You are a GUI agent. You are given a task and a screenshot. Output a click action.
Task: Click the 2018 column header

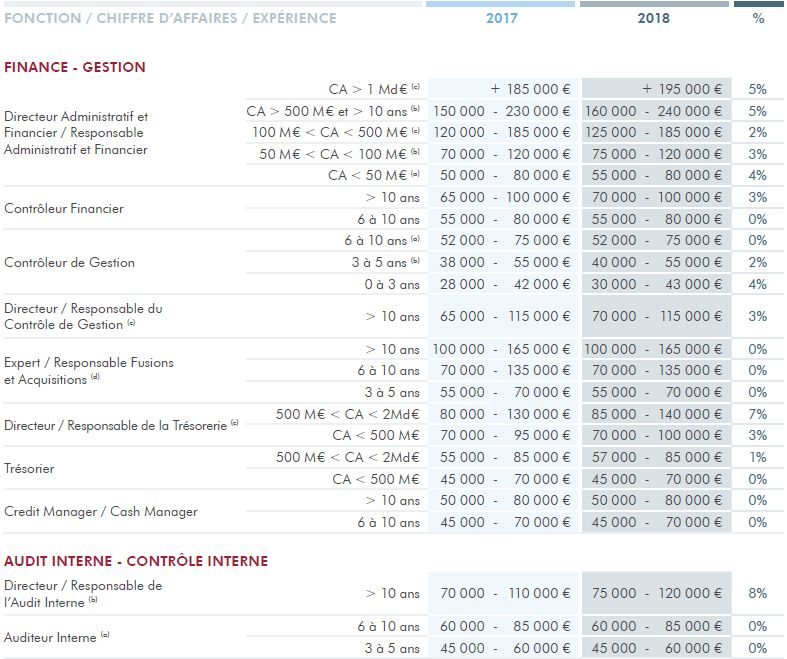653,18
